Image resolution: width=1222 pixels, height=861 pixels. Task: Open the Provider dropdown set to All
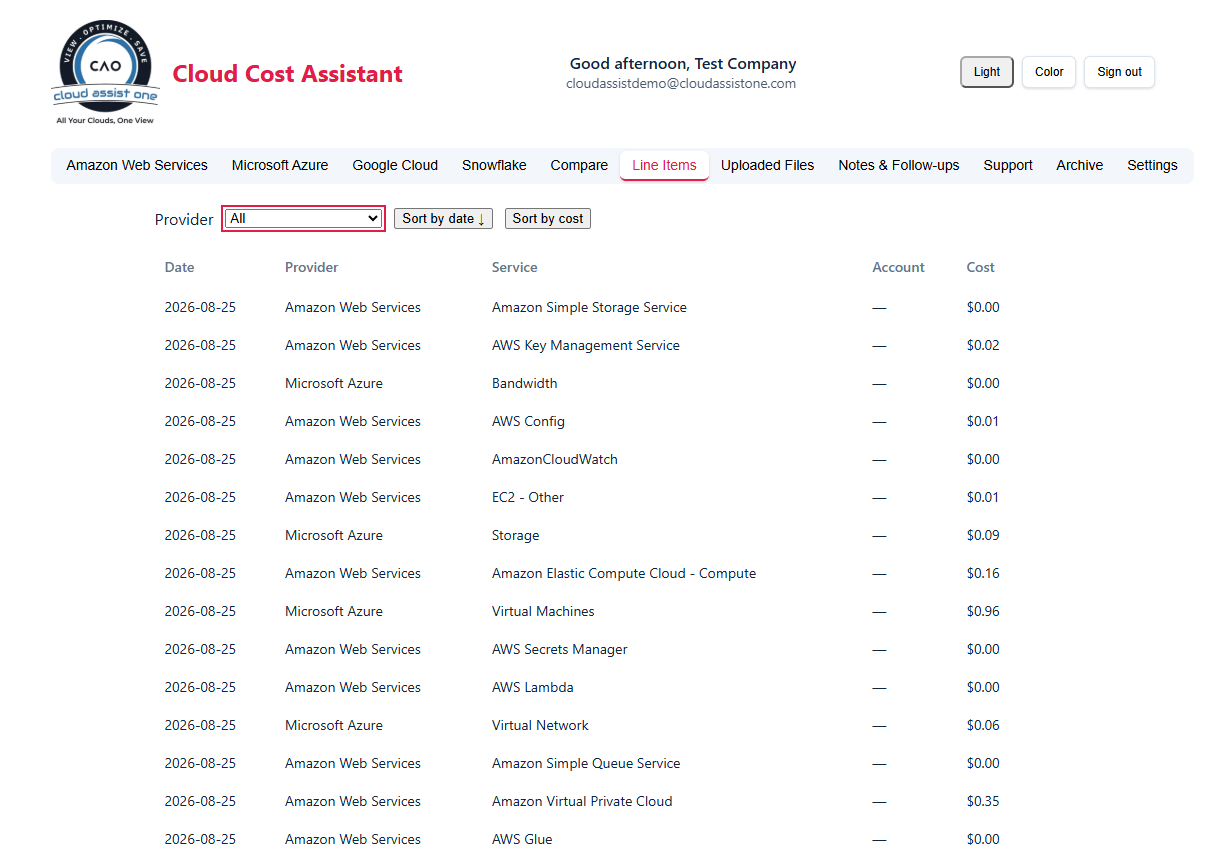(x=303, y=218)
